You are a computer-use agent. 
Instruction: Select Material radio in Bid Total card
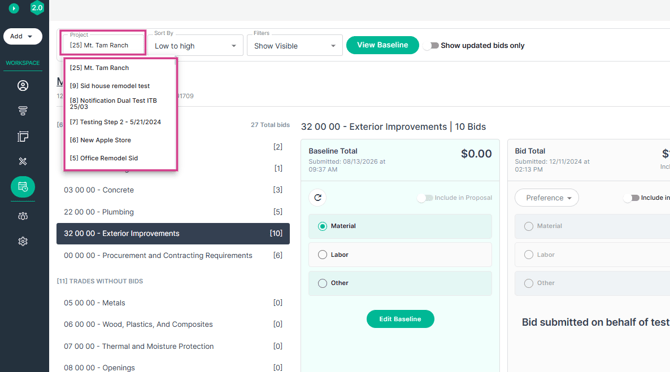tap(529, 226)
